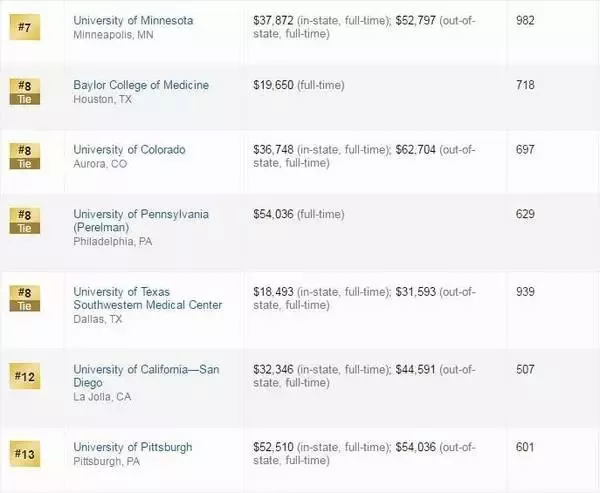Open Baylor College of Medicine link
This screenshot has width=600, height=493.
click(x=141, y=85)
